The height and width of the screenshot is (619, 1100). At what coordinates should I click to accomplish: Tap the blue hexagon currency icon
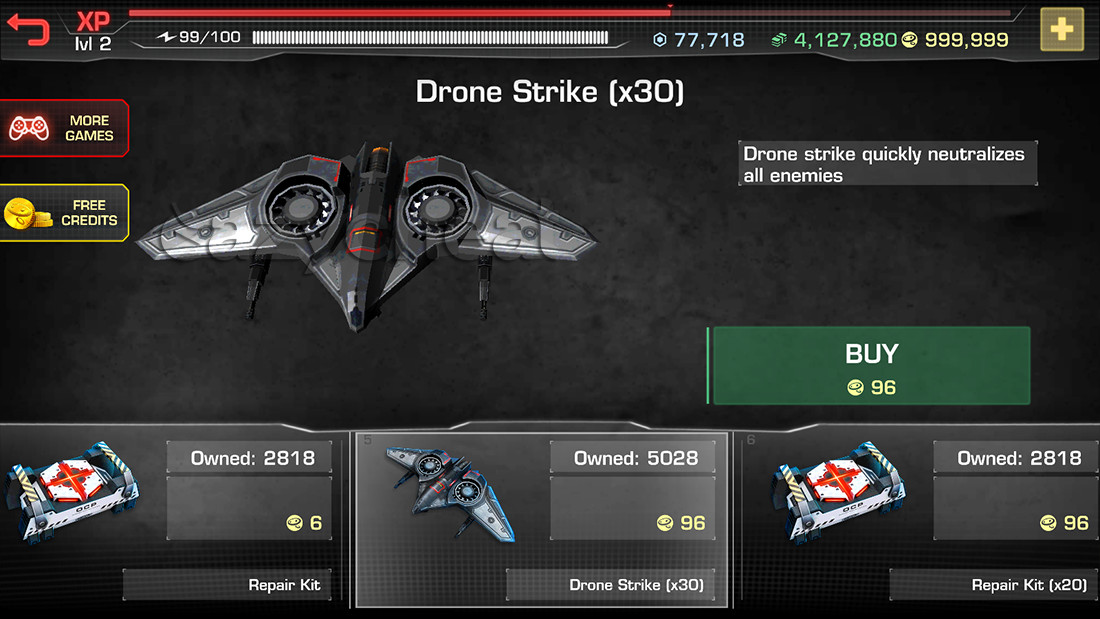click(659, 40)
